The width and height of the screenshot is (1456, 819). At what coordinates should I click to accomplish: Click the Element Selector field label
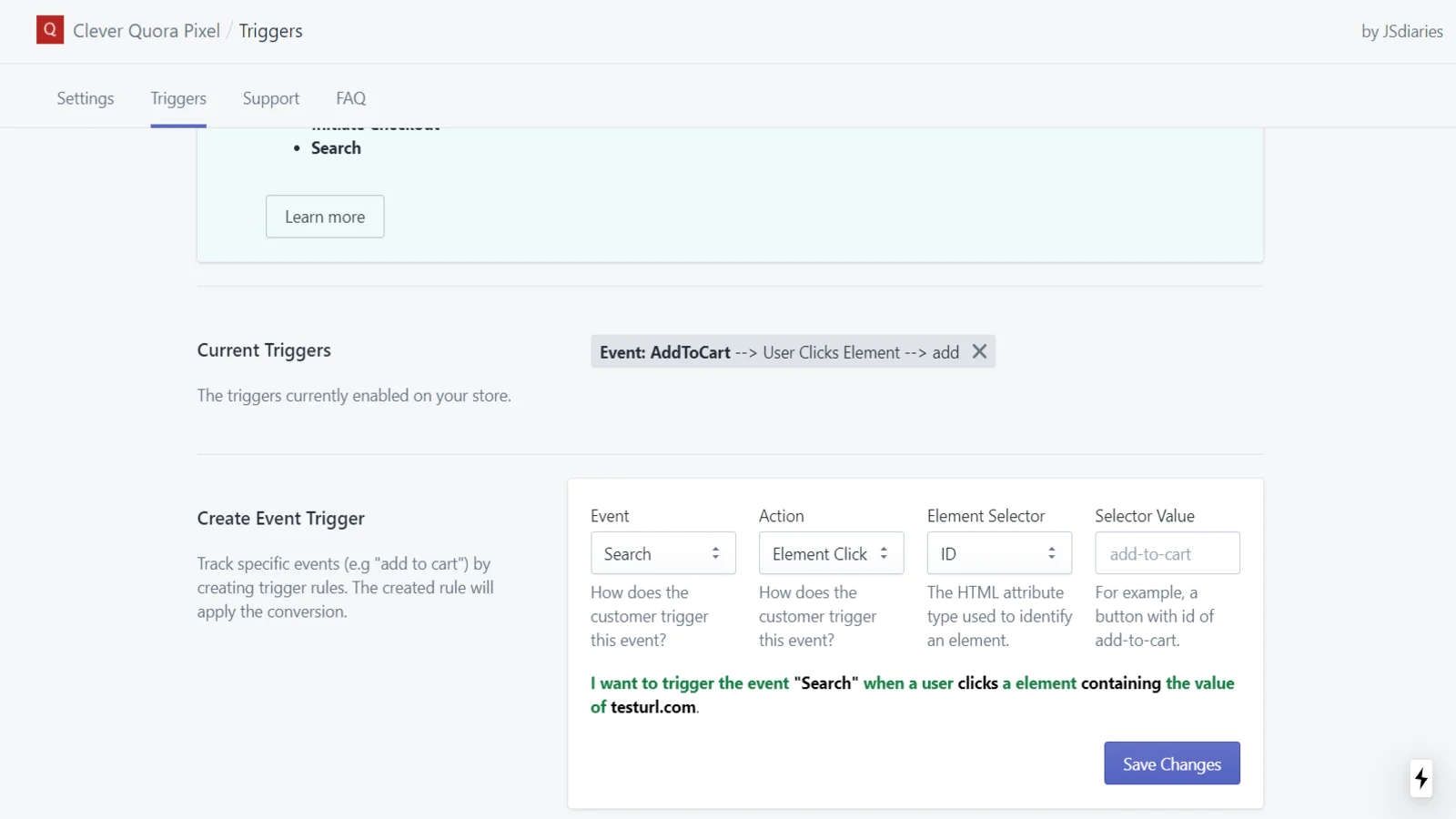coord(986,516)
